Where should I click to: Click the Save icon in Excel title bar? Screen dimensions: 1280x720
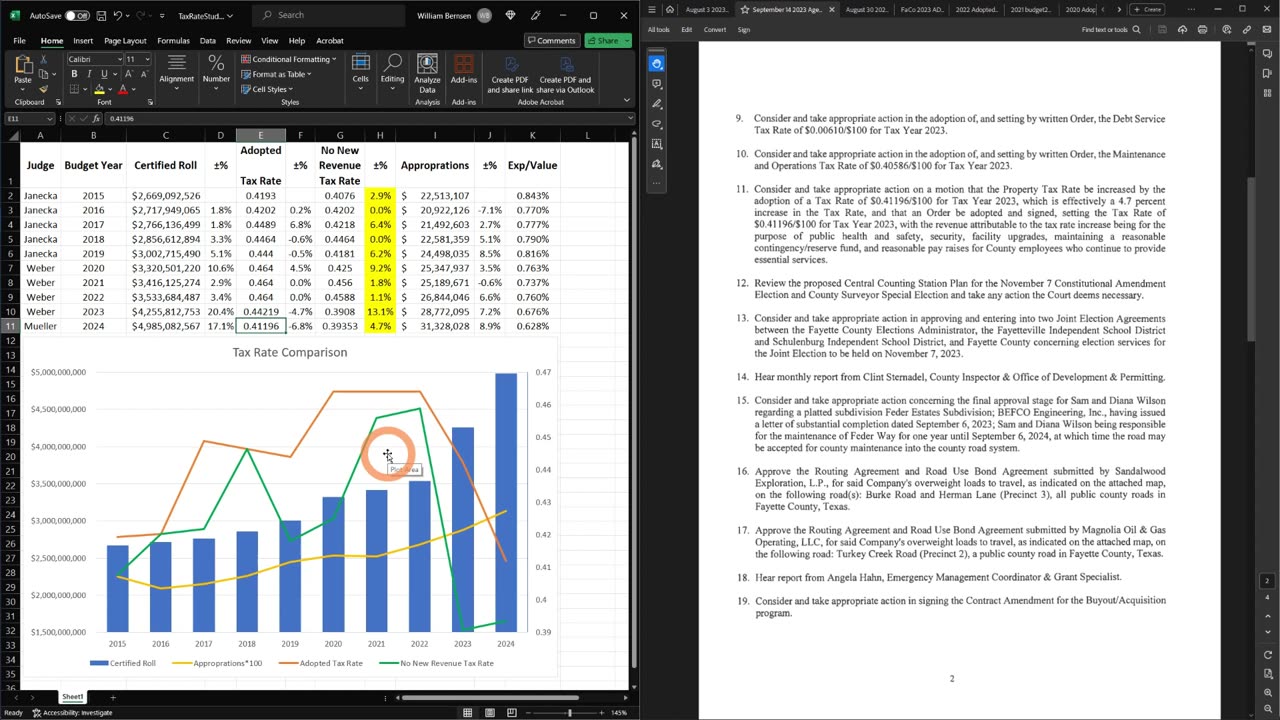100,16
